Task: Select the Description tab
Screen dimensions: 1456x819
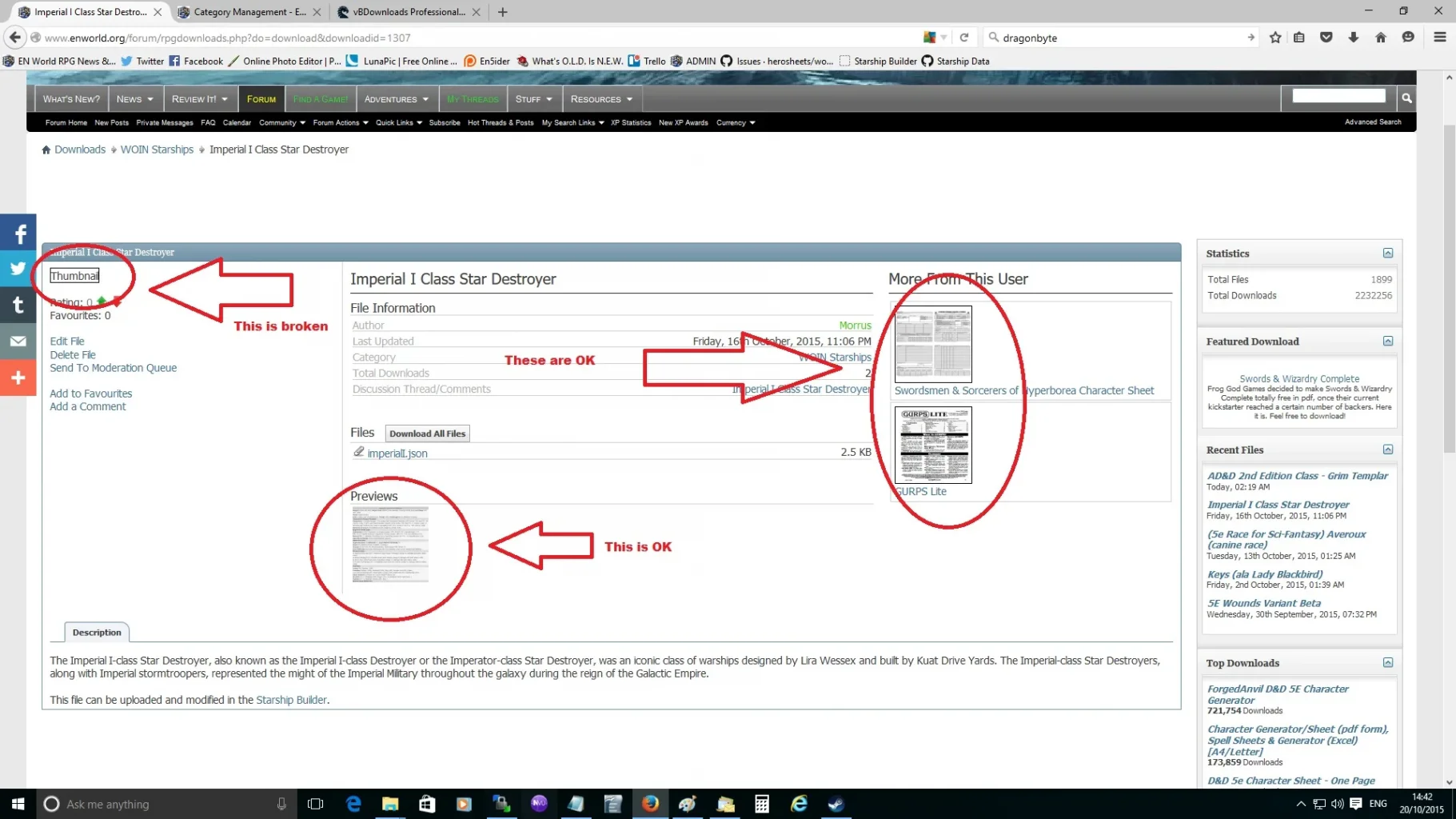Action: click(97, 632)
